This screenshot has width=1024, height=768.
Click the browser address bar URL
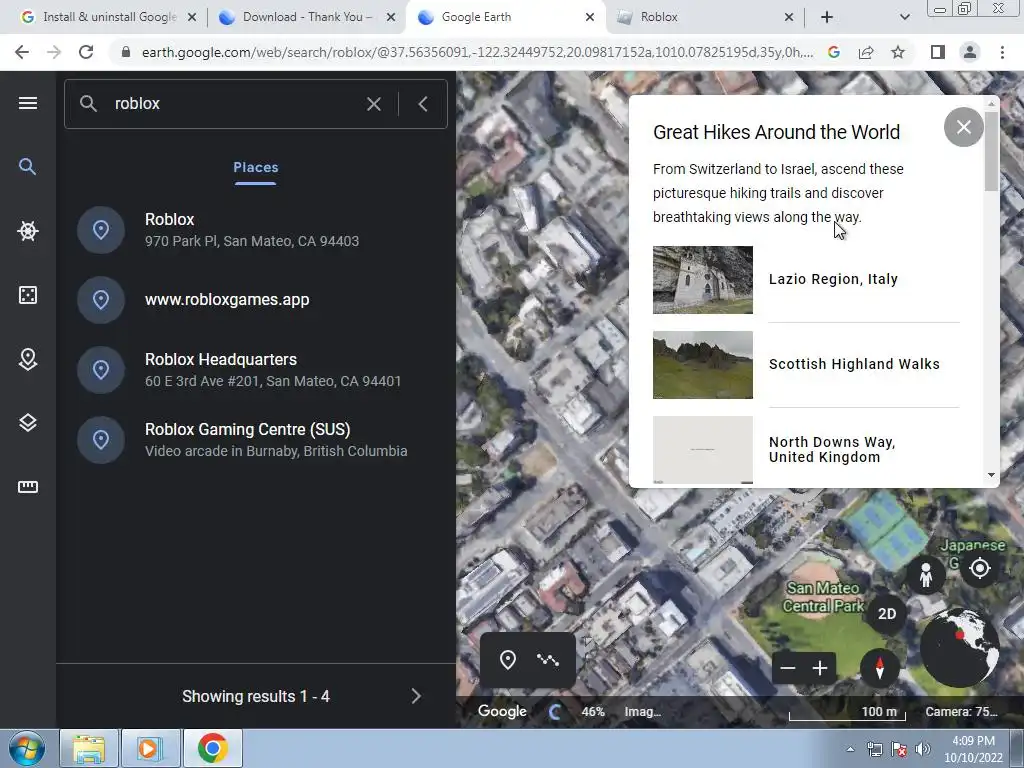pos(477,52)
